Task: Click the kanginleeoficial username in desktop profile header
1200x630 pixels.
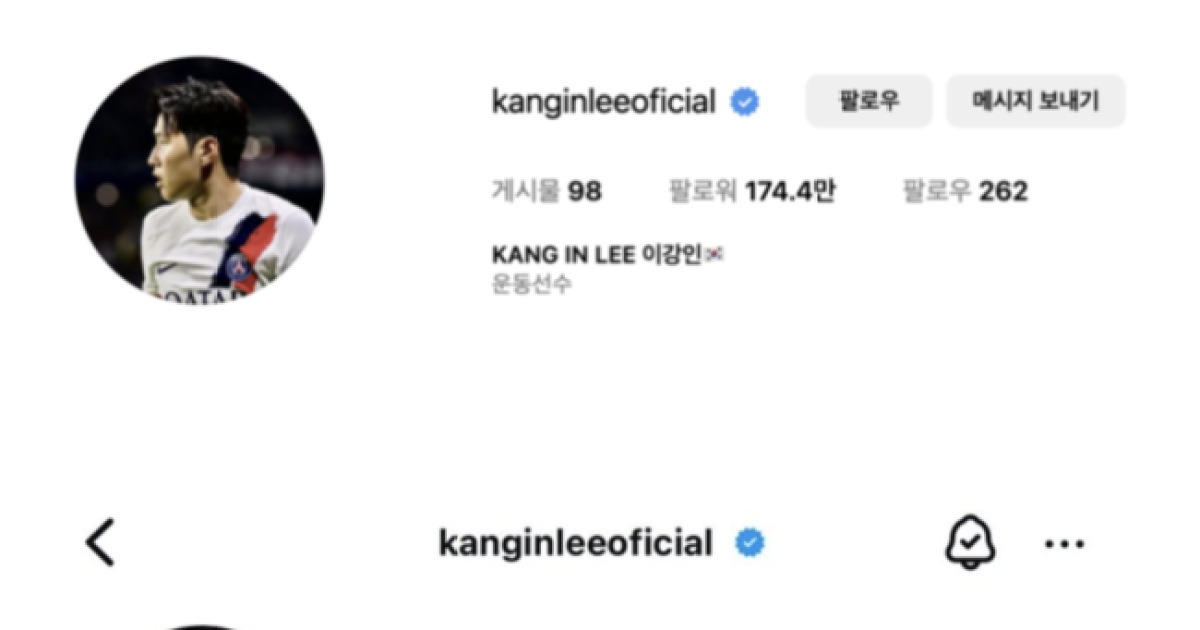Action: (604, 102)
